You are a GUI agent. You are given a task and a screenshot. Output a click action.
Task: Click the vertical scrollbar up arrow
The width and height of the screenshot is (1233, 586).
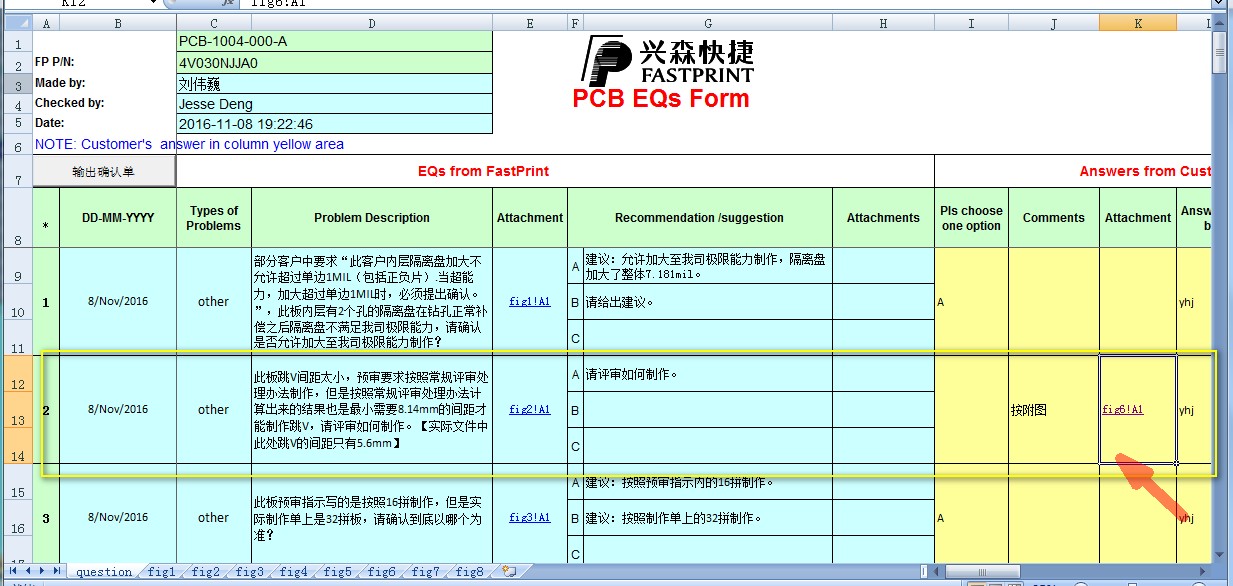pos(1221,22)
